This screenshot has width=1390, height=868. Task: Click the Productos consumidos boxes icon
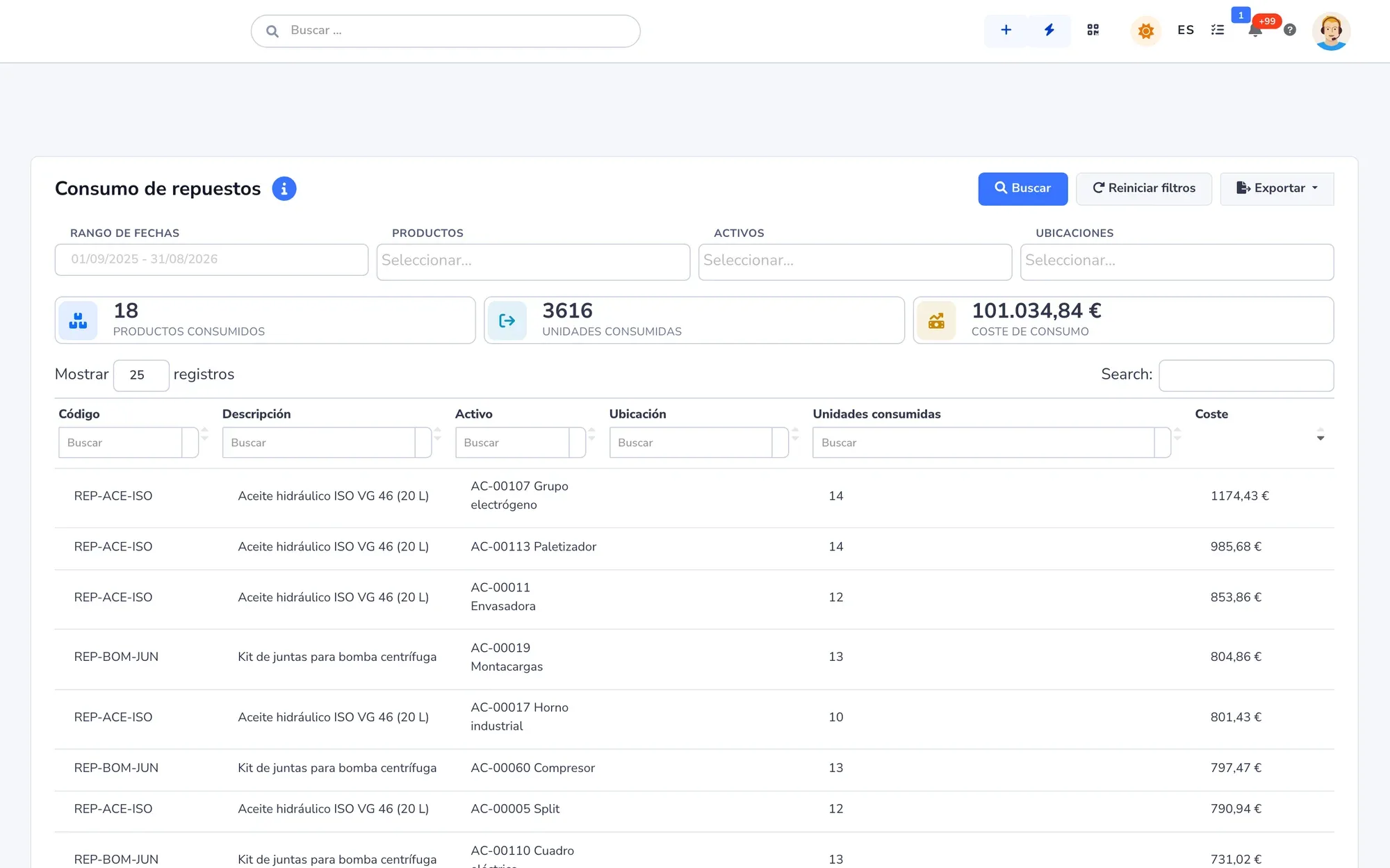[x=78, y=320]
